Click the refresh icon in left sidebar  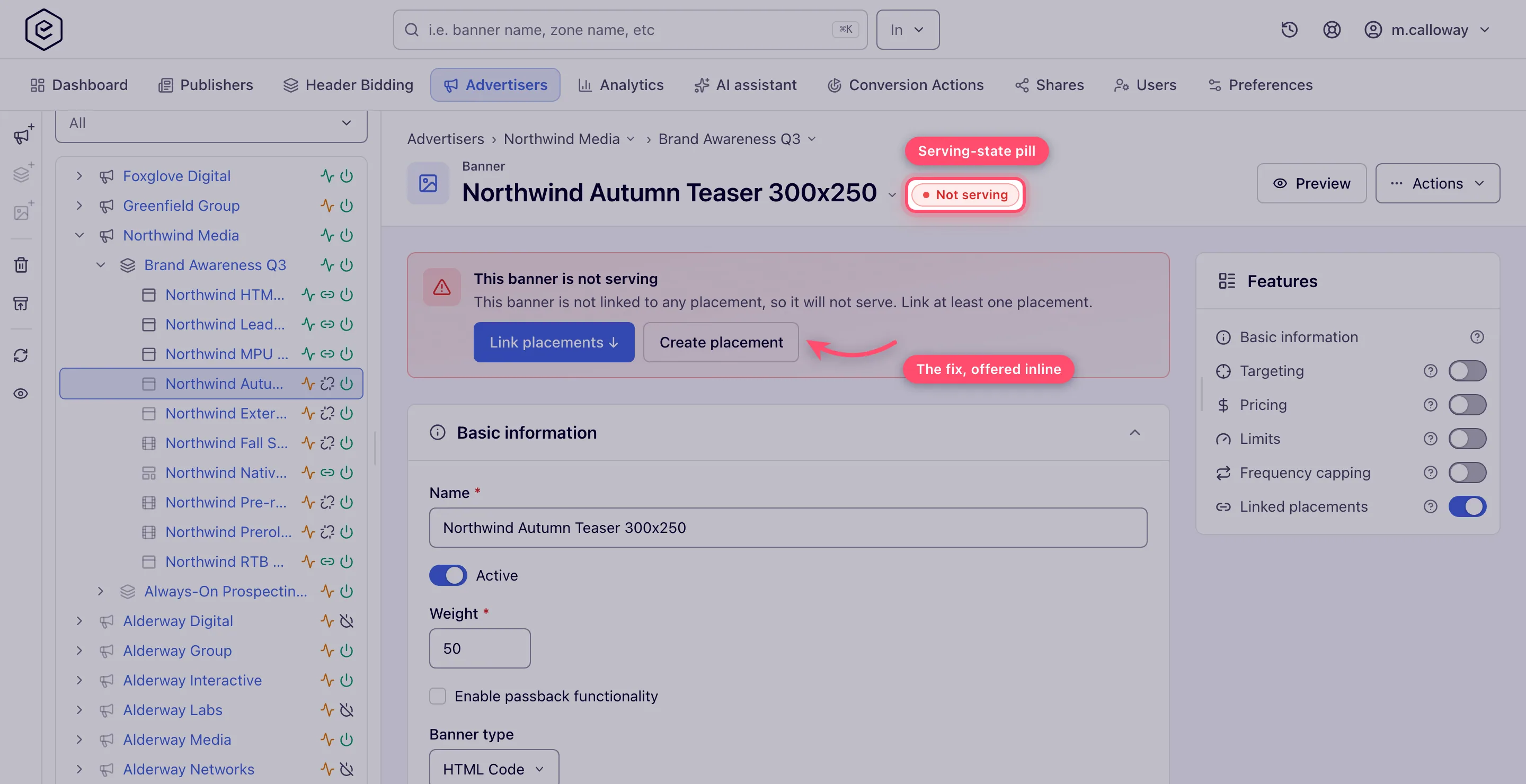click(21, 355)
